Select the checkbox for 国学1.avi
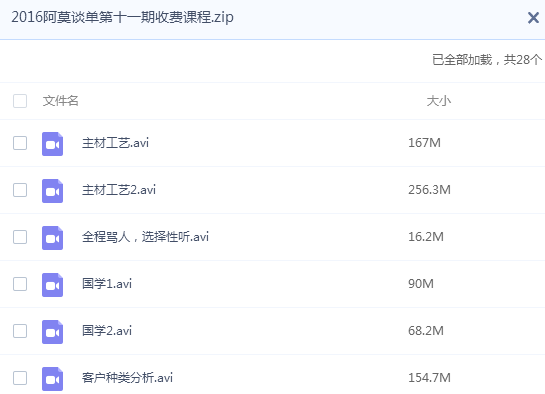 20,284
